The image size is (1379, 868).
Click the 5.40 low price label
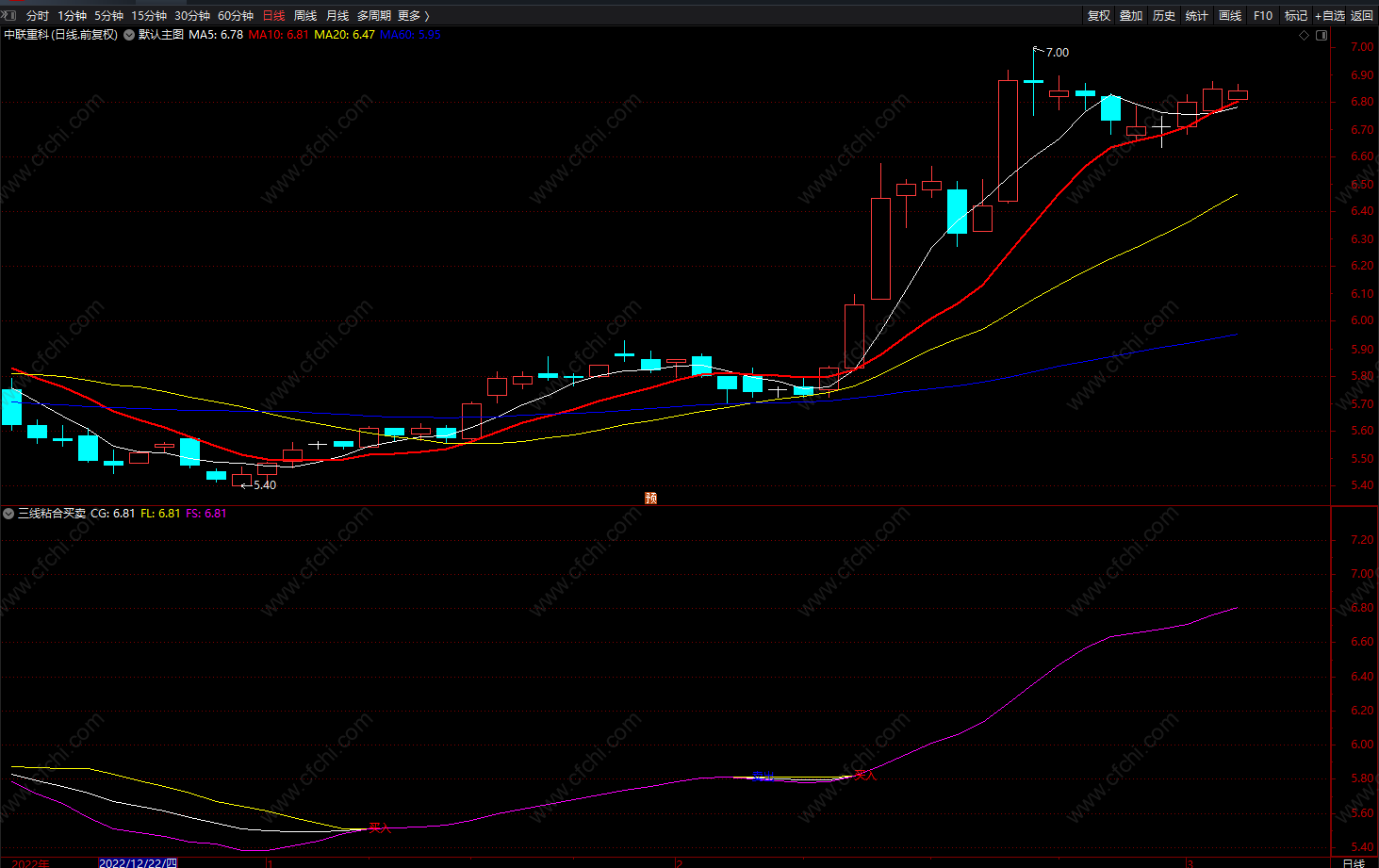click(x=265, y=485)
